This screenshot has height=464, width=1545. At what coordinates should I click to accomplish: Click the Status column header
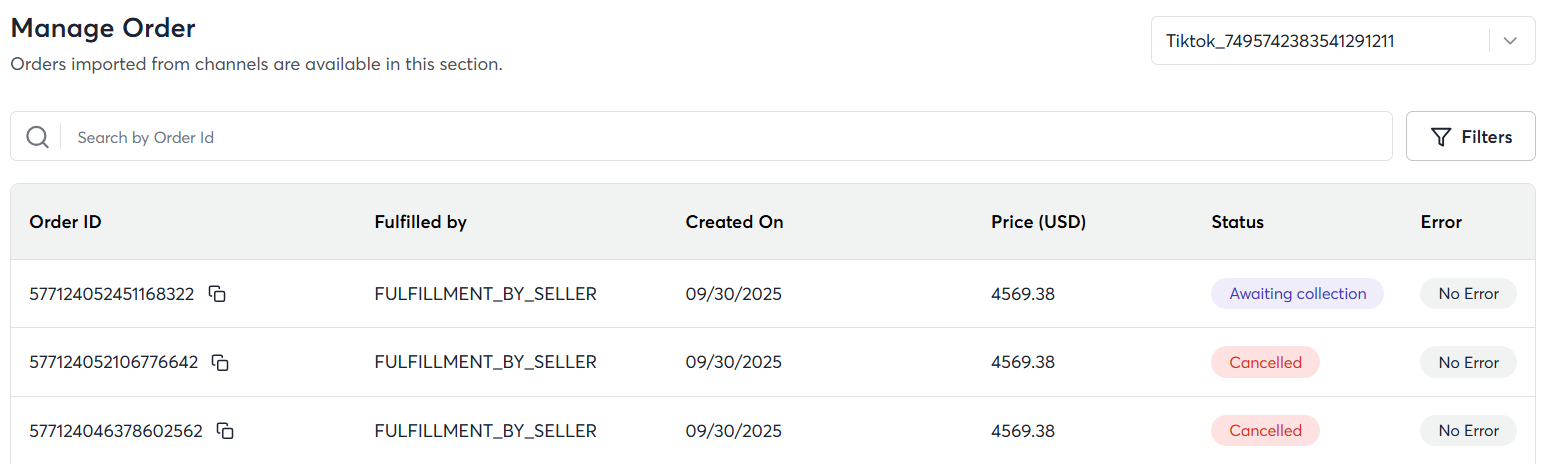coord(1237,222)
